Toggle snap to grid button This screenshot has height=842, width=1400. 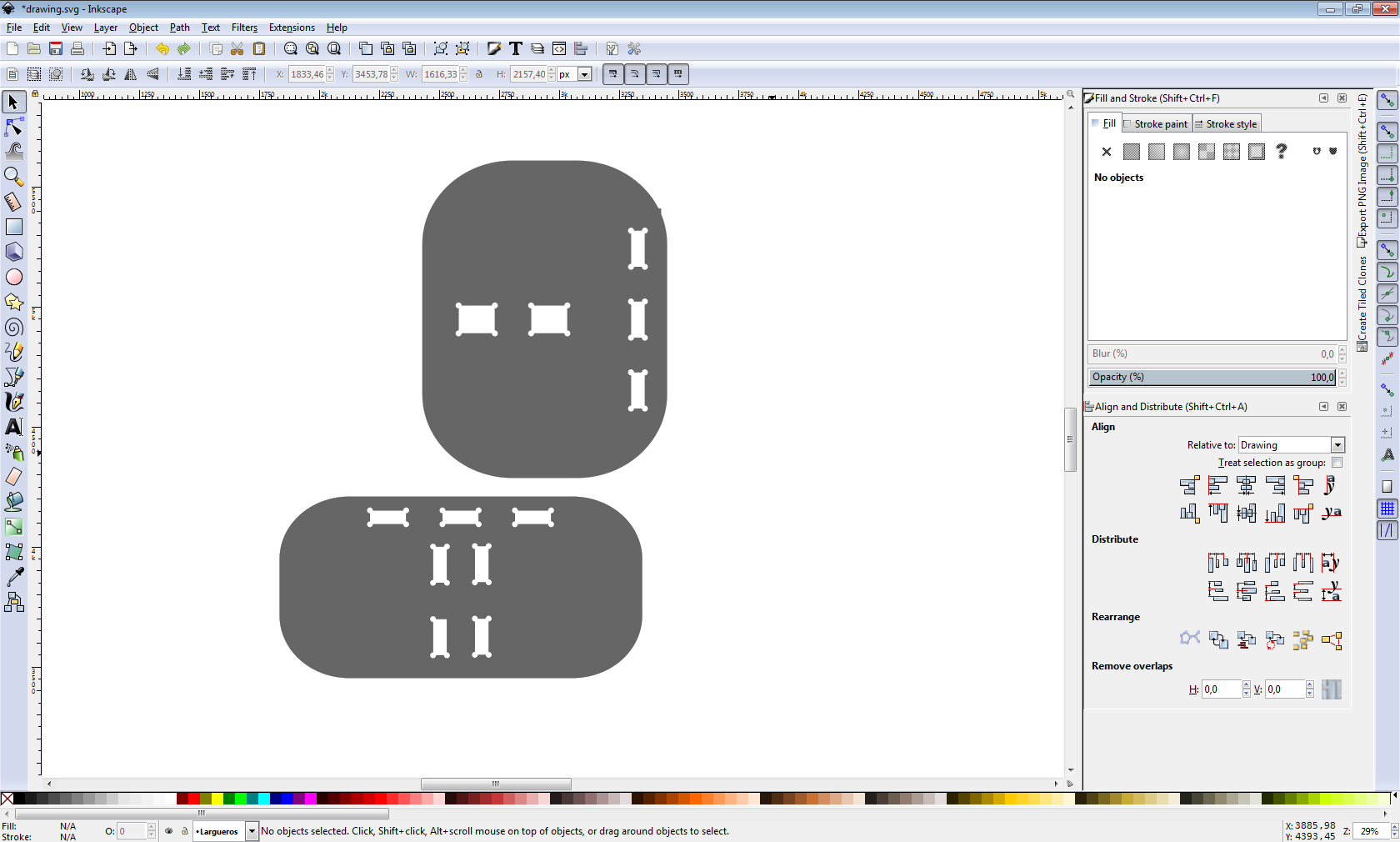(1387, 509)
